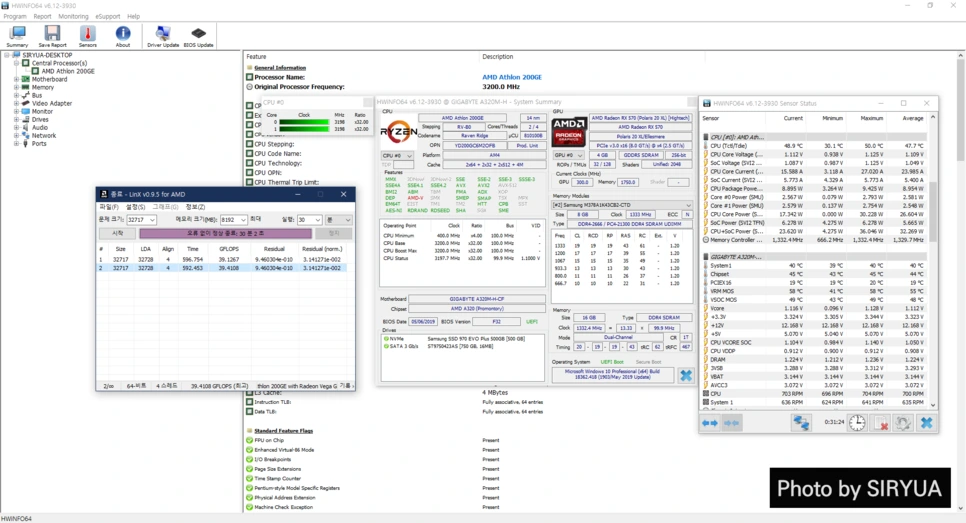Open the Monitoring menu

click(x=73, y=17)
